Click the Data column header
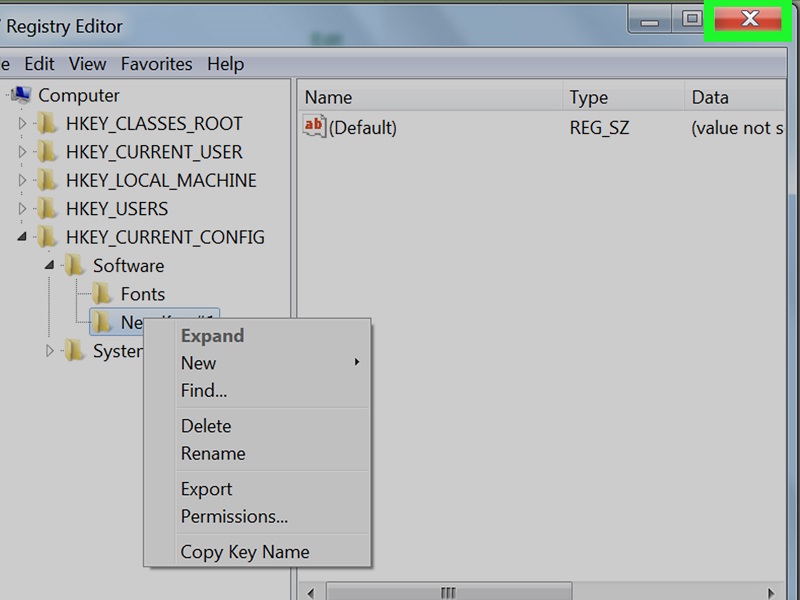The width and height of the screenshot is (800, 600). click(x=735, y=97)
